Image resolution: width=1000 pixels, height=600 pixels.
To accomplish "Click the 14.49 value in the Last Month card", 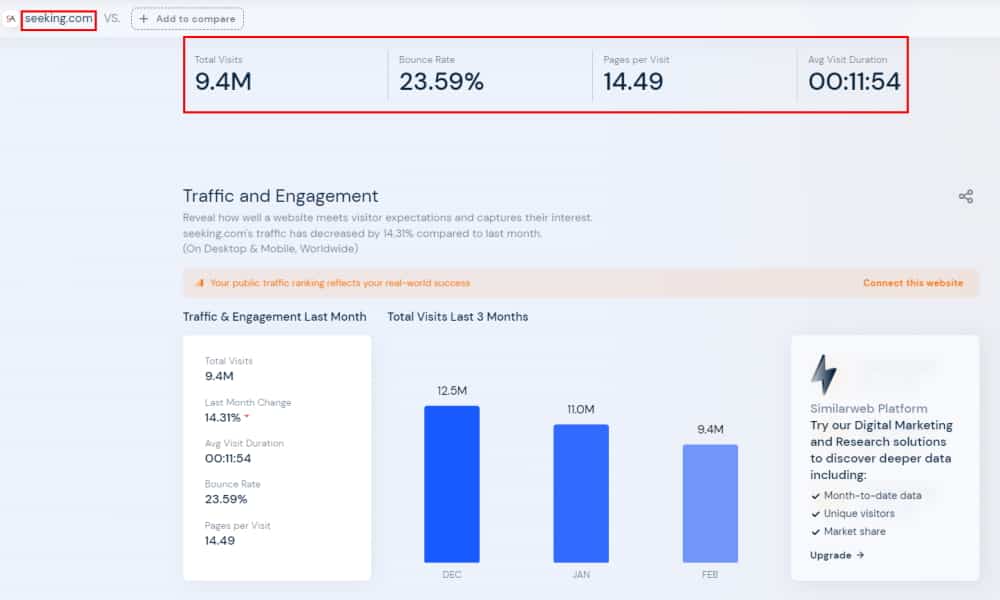I will [x=219, y=541].
